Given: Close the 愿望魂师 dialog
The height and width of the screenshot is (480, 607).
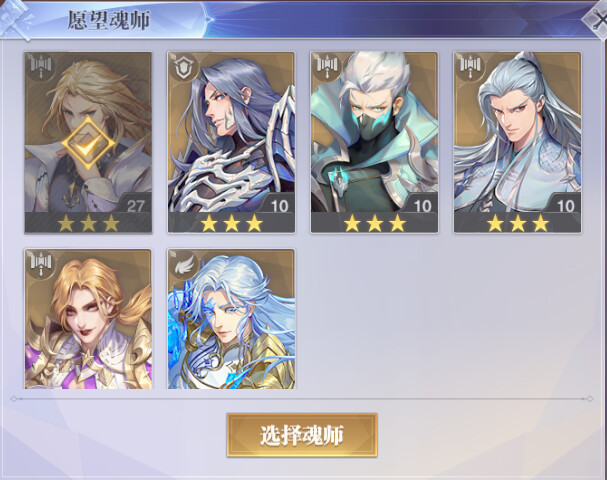Looking at the screenshot, I should [x=597, y=20].
